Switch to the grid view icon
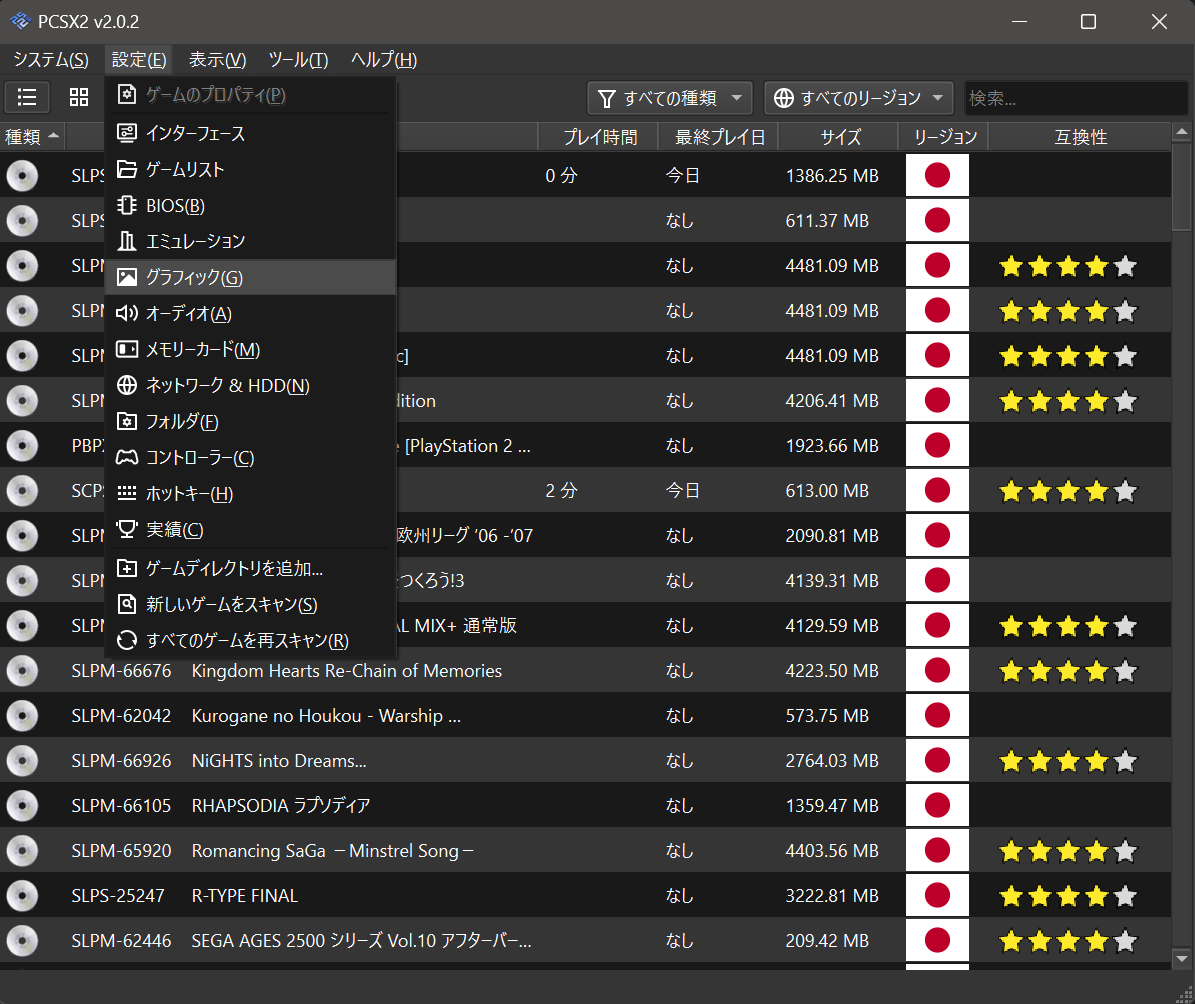1195x1004 pixels. point(79,97)
